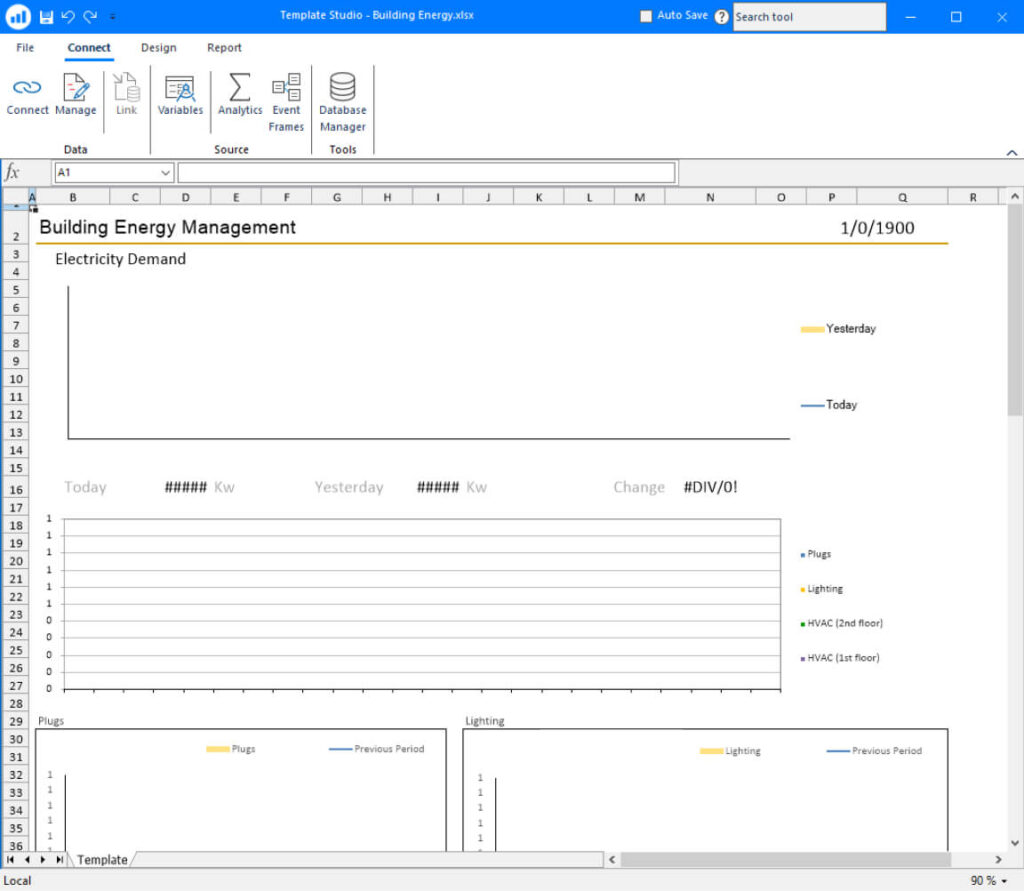The image size is (1024, 891).
Task: Switch to the Design ribbon tab
Action: pyautogui.click(x=158, y=48)
